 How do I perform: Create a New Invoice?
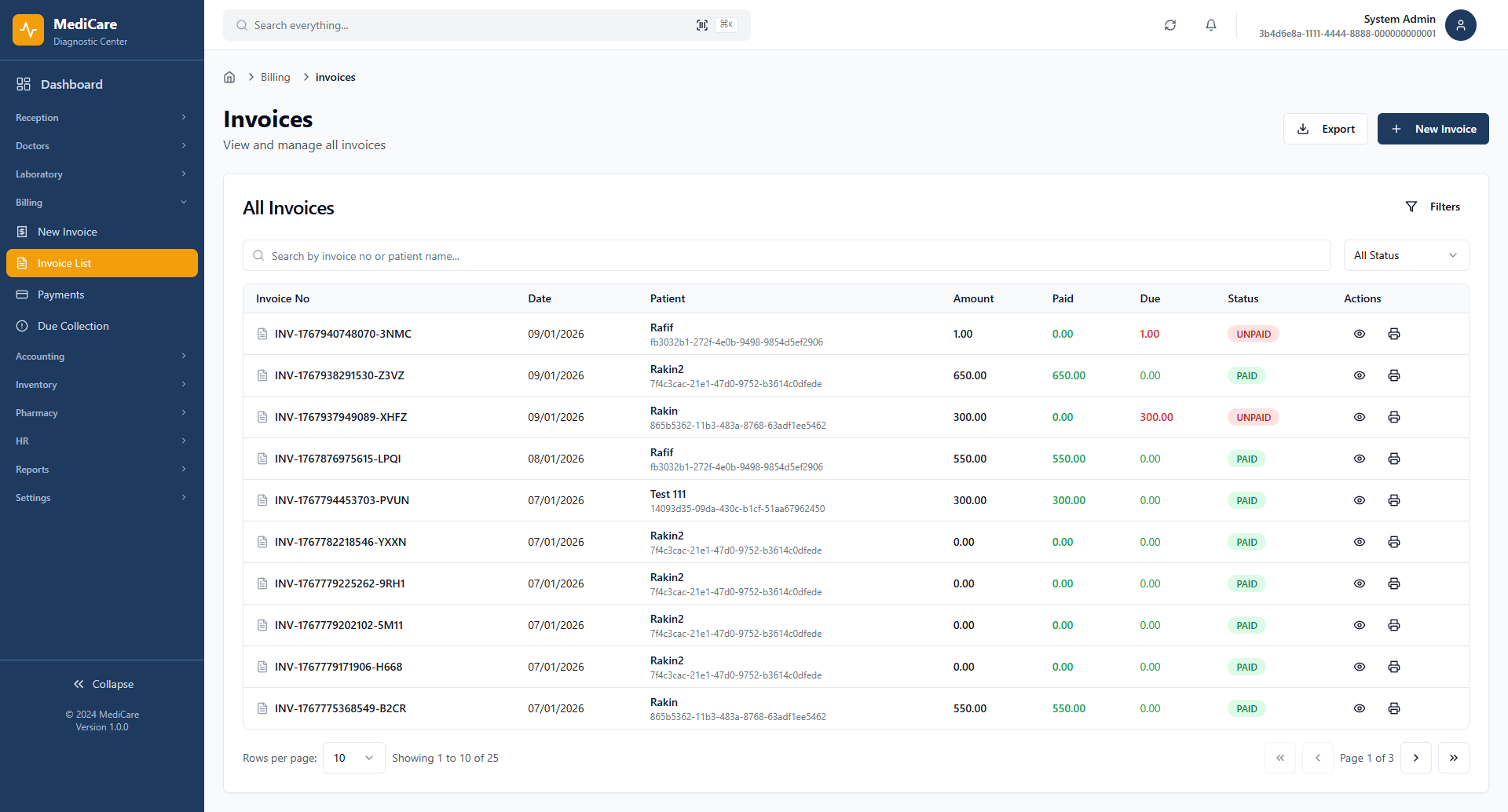pyautogui.click(x=1433, y=128)
